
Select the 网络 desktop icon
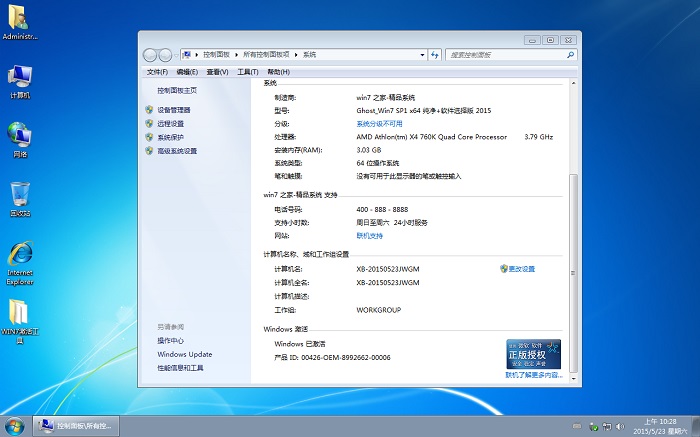click(x=20, y=139)
